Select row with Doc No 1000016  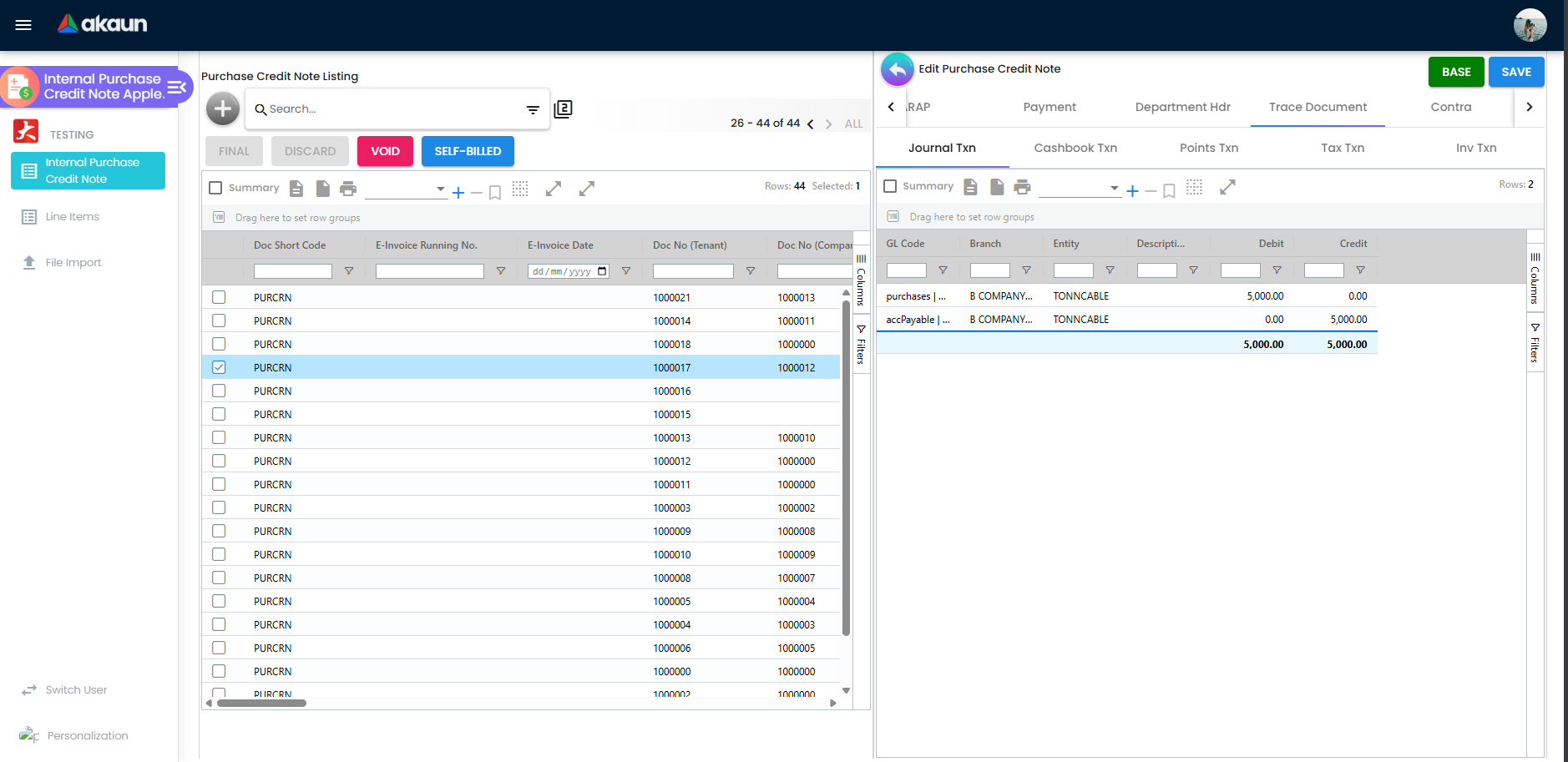(219, 391)
